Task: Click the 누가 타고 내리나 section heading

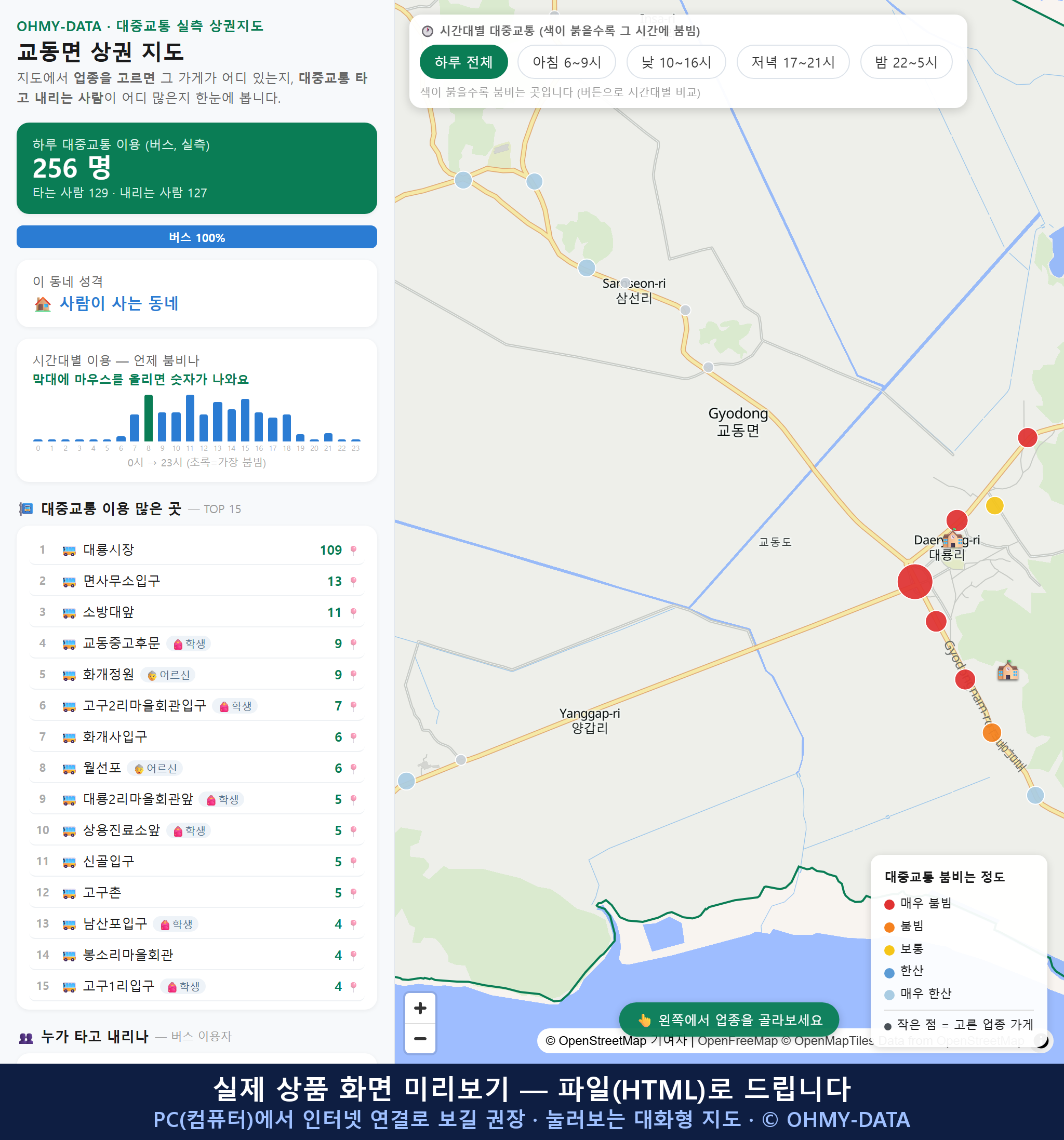Action: pyautogui.click(x=95, y=1036)
